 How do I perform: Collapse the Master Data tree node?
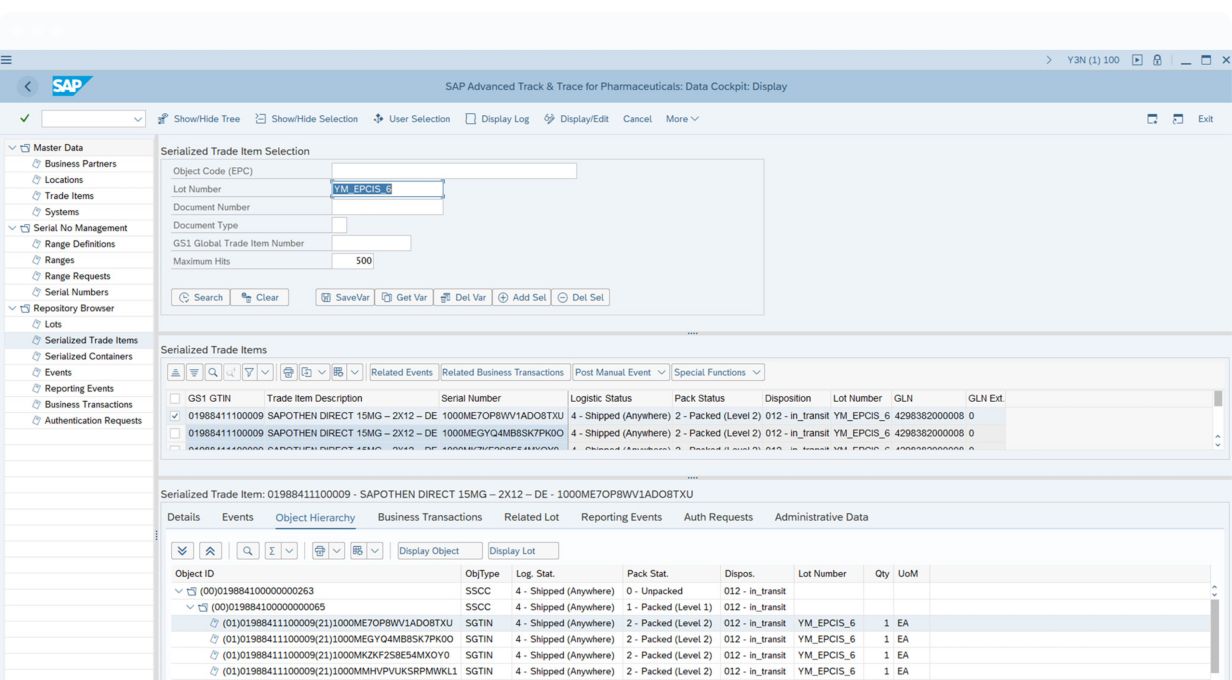click(12, 148)
